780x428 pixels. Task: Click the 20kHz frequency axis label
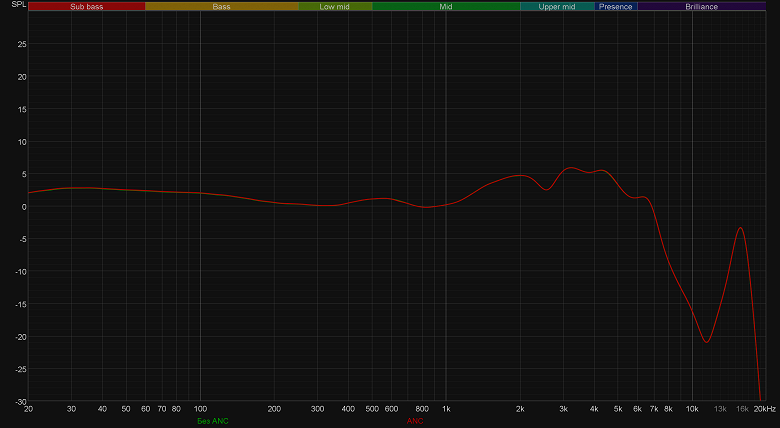(765, 409)
